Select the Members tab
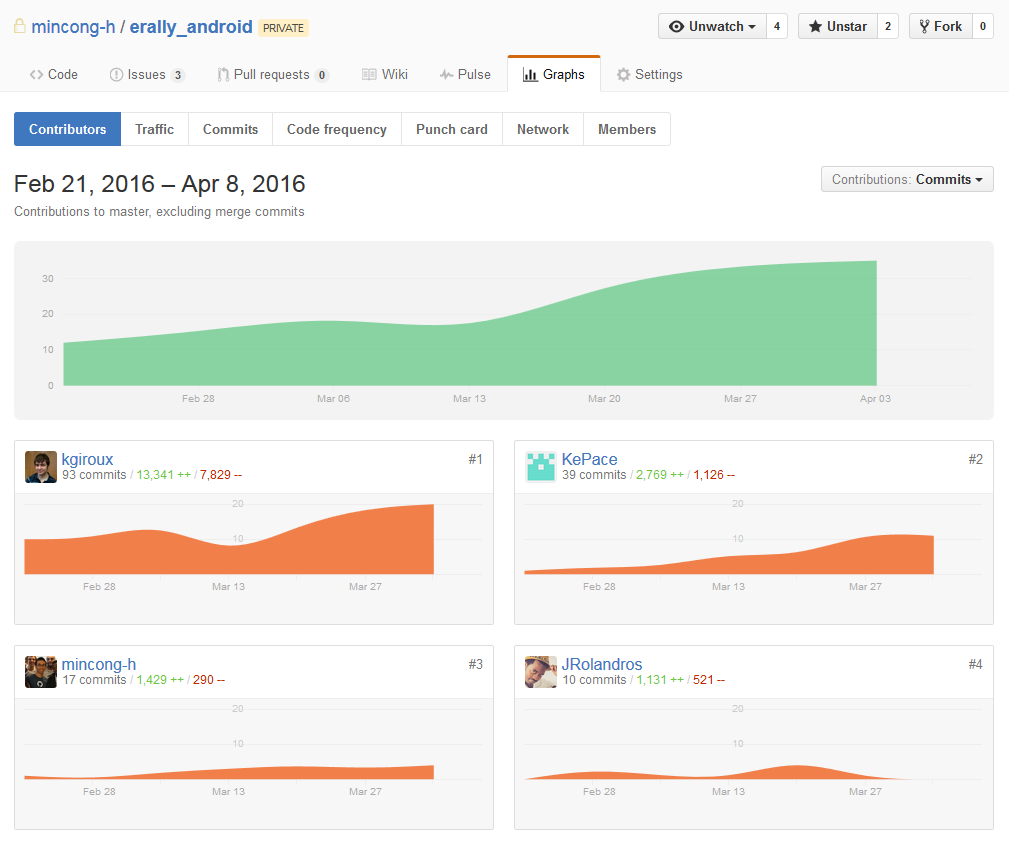 [627, 129]
